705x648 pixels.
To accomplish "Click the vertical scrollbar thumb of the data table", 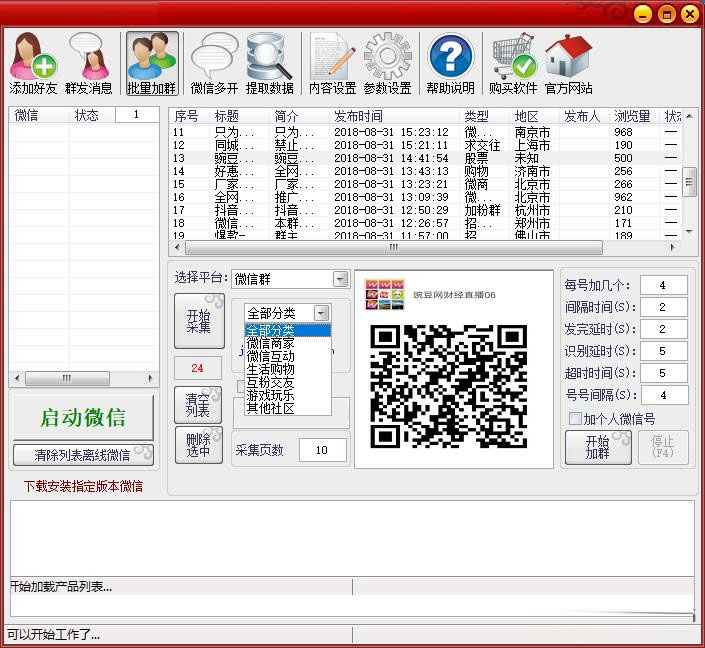I will point(689,182).
